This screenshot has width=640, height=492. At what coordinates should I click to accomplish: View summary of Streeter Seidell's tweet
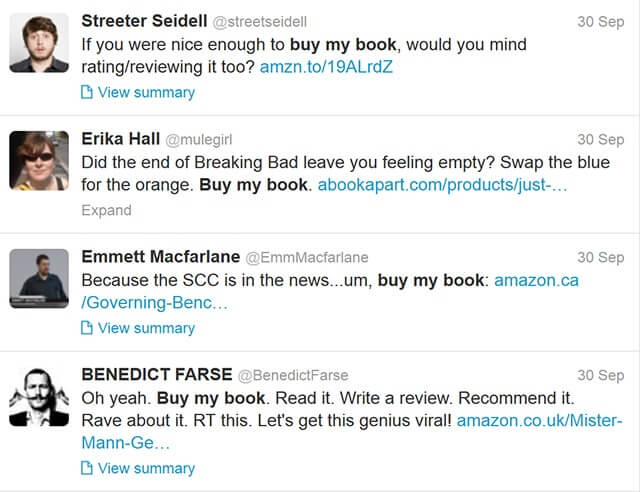146,92
